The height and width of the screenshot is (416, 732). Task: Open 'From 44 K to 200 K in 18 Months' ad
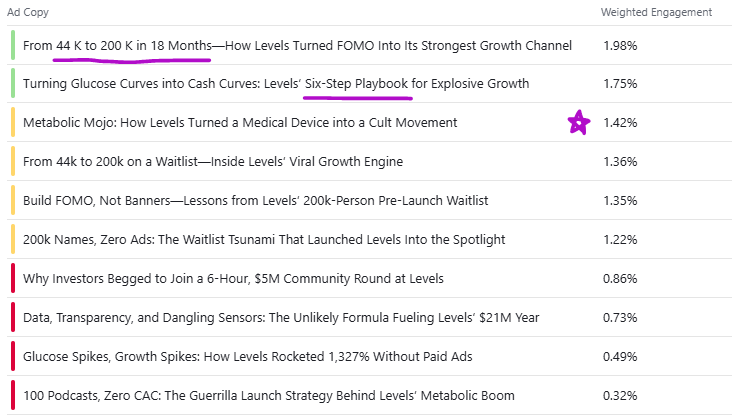pyautogui.click(x=297, y=45)
